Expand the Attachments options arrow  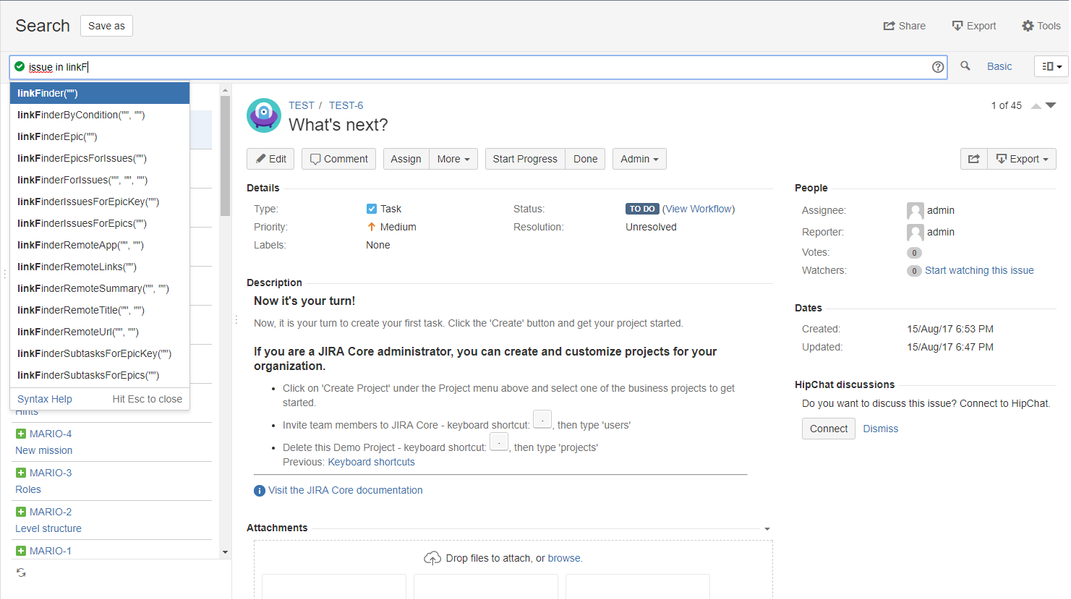(x=767, y=529)
